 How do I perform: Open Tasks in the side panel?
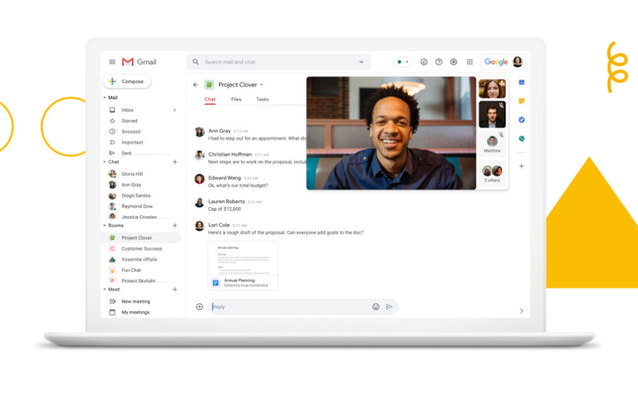[522, 120]
